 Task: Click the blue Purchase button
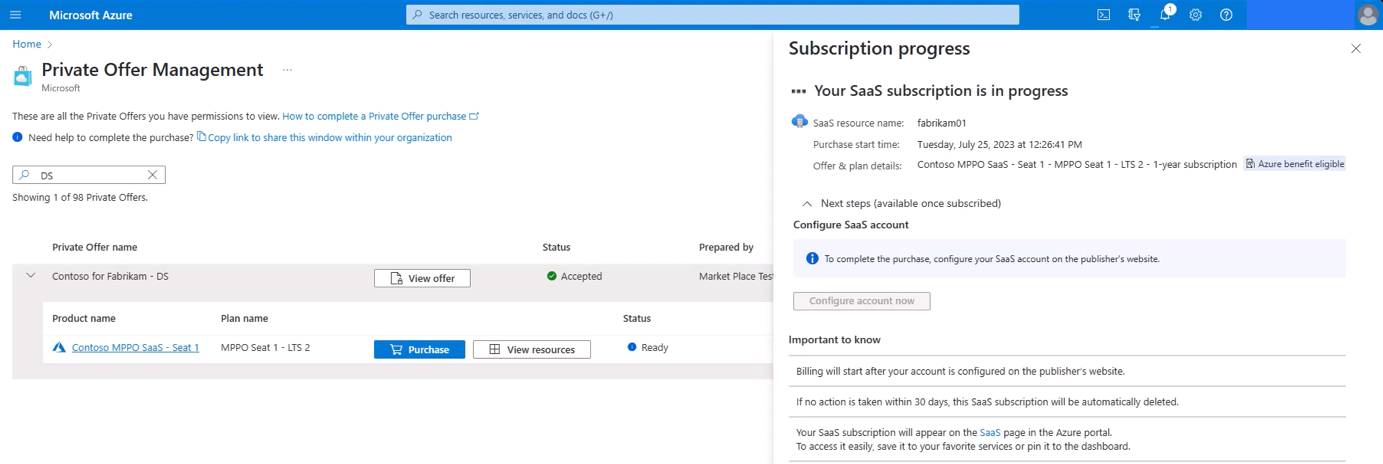tap(419, 349)
